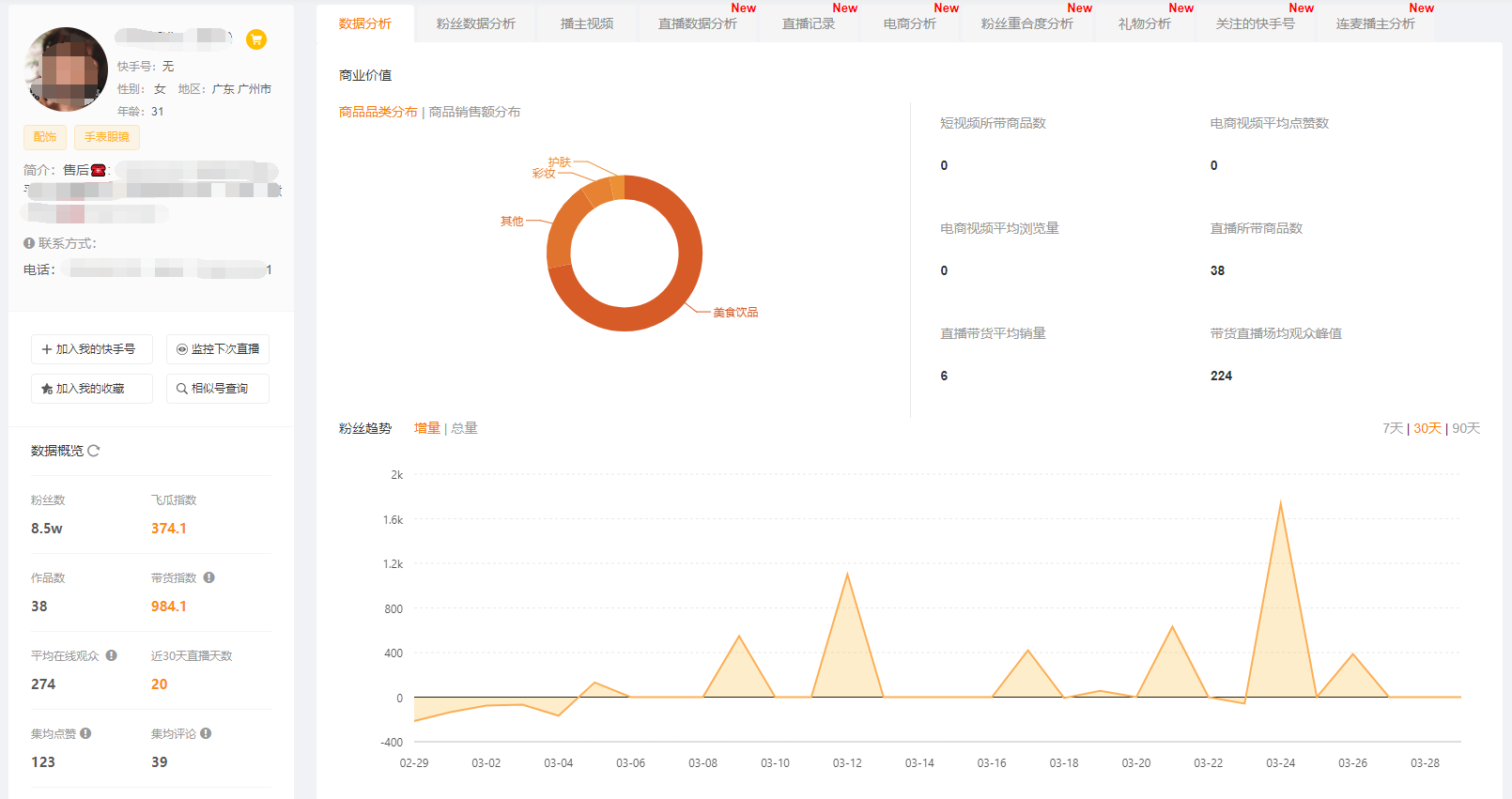Open the 电商分析 tab
Image resolution: width=1512 pixels, height=799 pixels.
pyautogui.click(x=910, y=23)
